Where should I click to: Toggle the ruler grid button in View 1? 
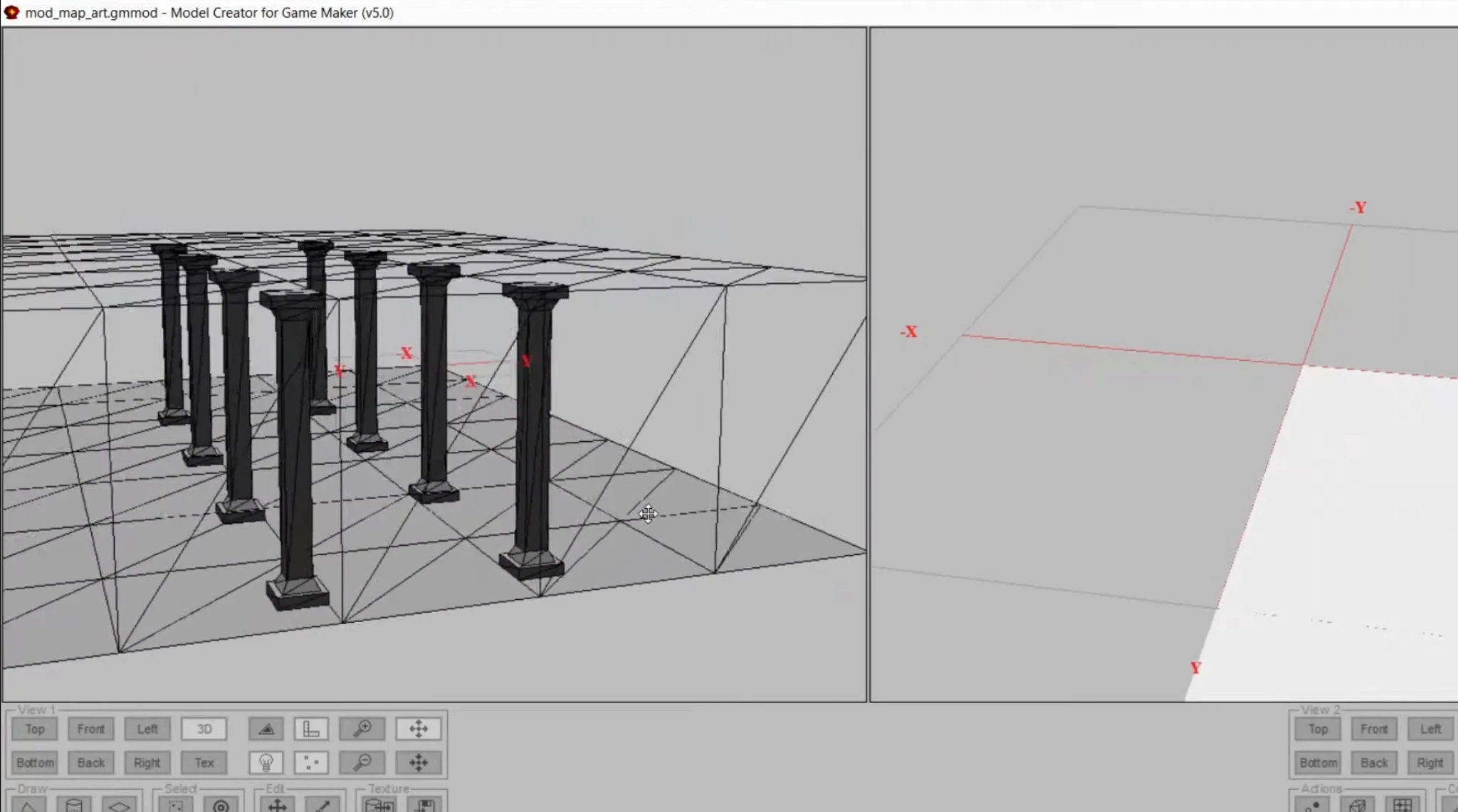[x=311, y=729]
